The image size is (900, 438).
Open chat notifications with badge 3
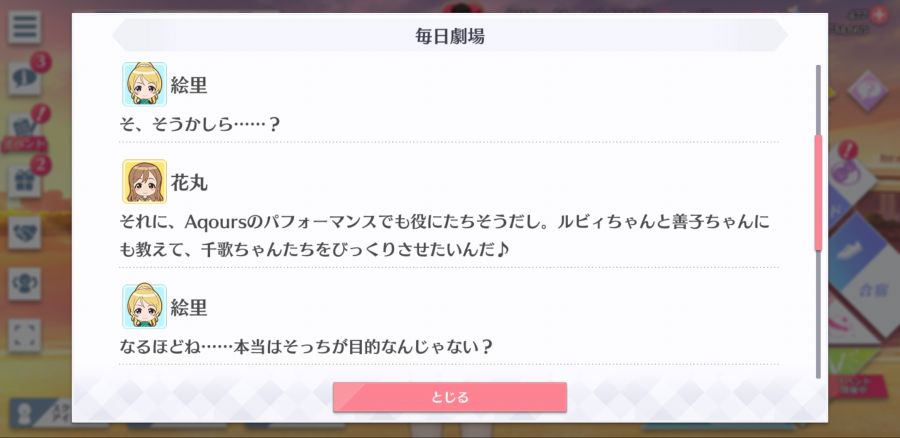coord(25,79)
